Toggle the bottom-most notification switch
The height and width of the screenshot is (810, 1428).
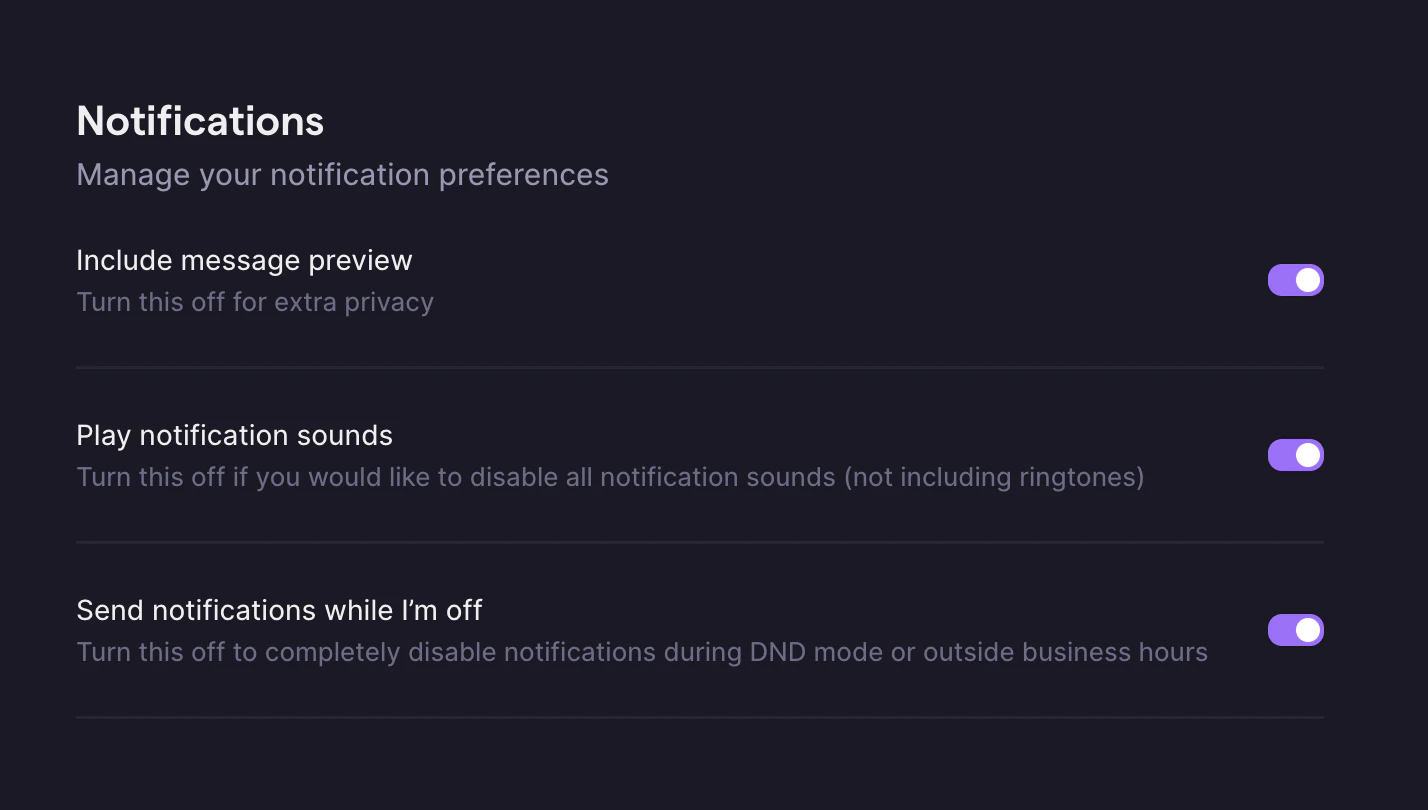[1295, 630]
